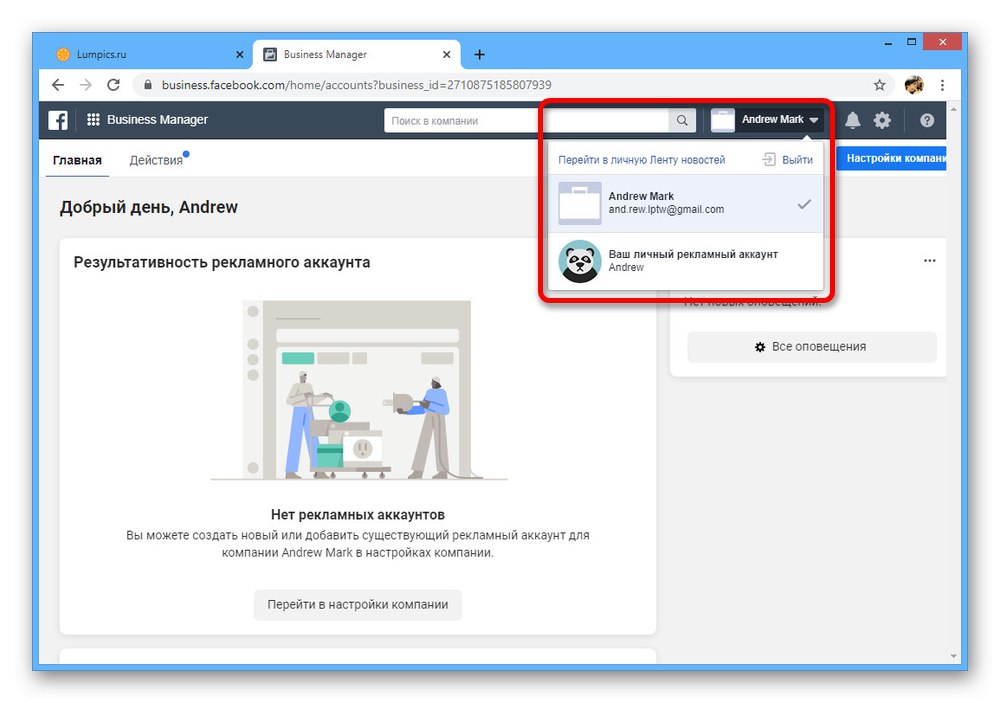Click the Поиск в компании search field

tap(526, 121)
